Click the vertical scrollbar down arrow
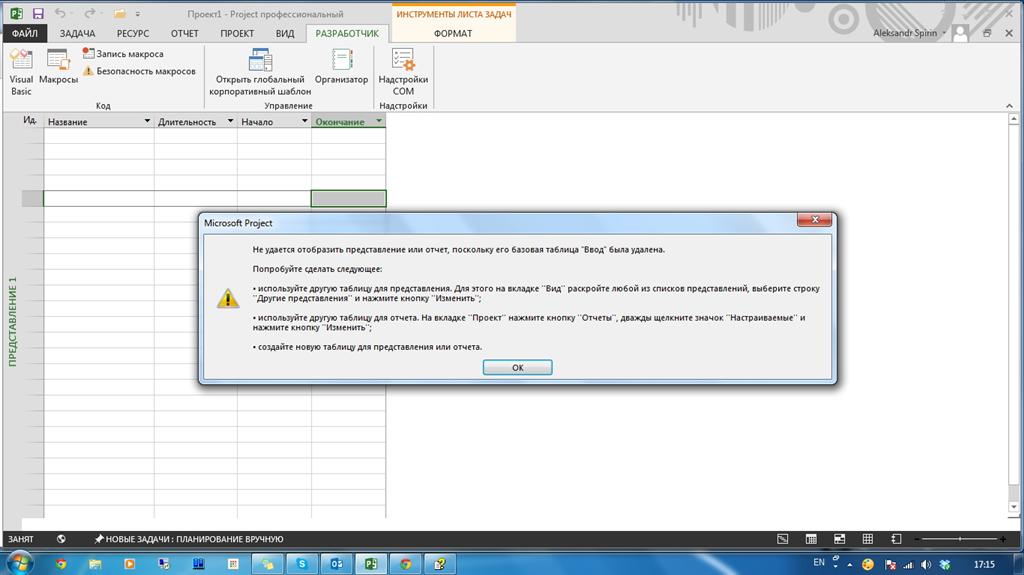Screen dimensions: 1024x575 coord(1014,506)
